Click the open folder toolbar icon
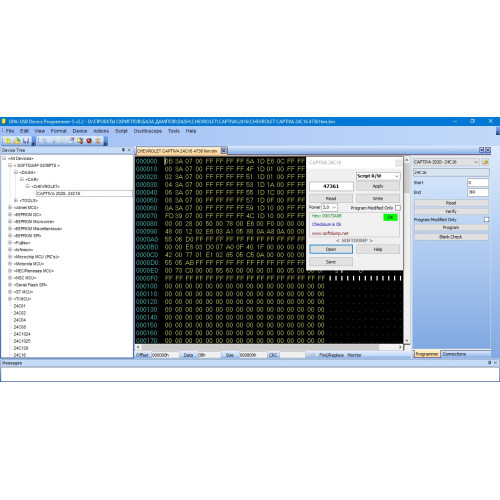This screenshot has height=500, width=500. 17,141
